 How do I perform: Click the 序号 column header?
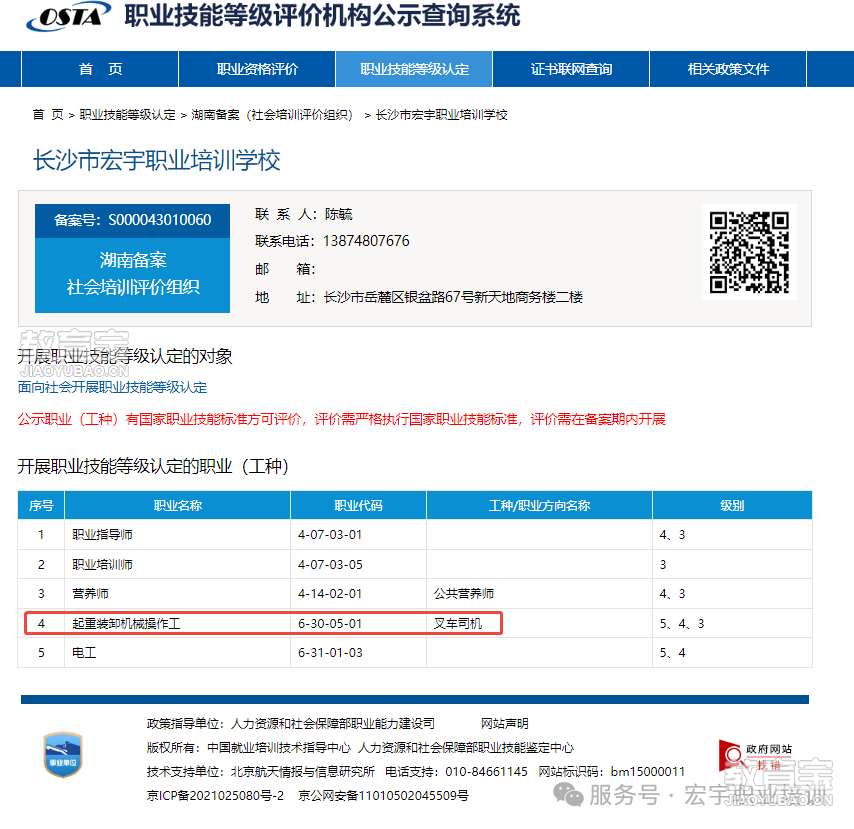pyautogui.click(x=41, y=505)
